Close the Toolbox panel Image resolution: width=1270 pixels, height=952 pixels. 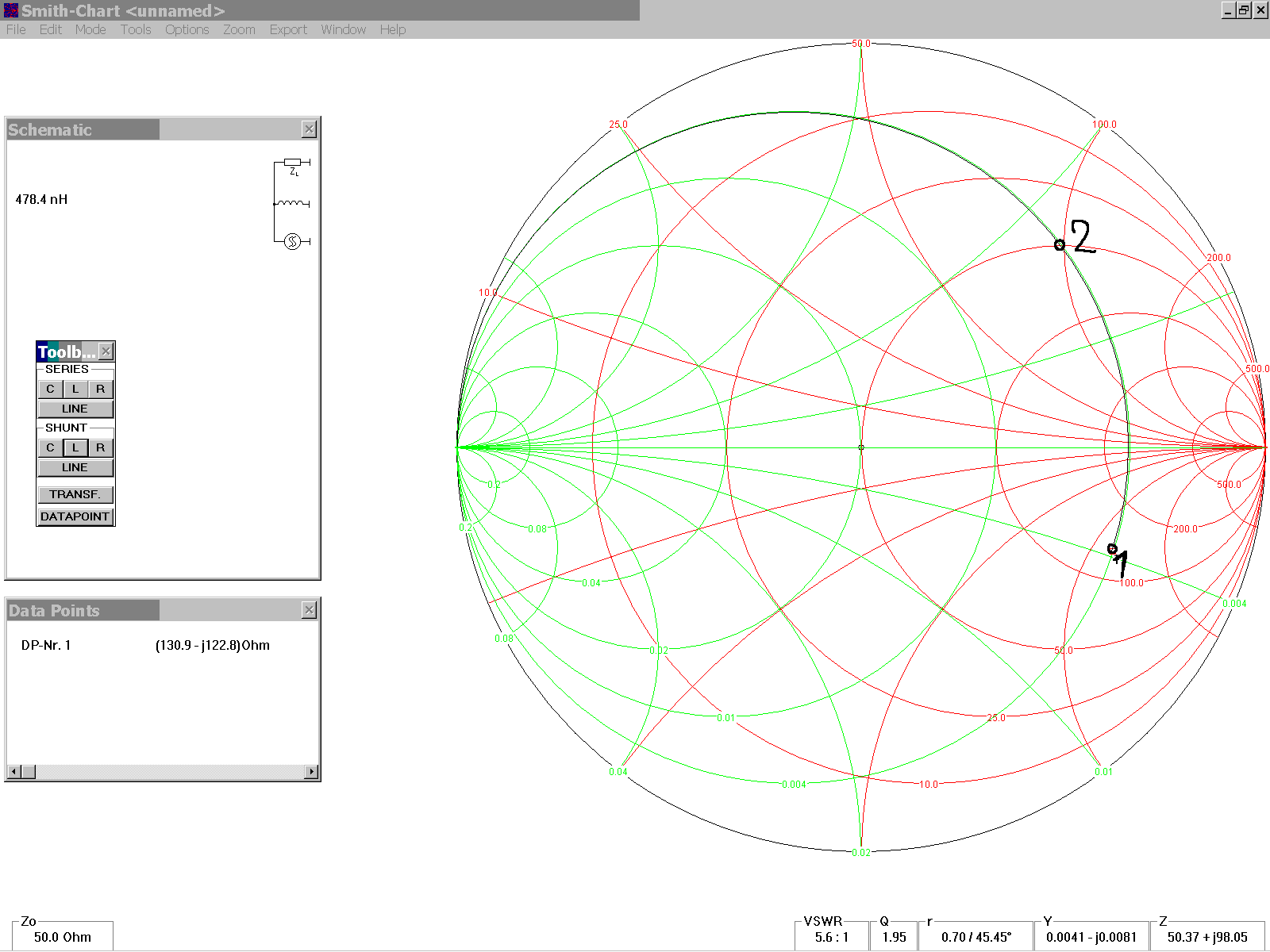pyautogui.click(x=106, y=351)
